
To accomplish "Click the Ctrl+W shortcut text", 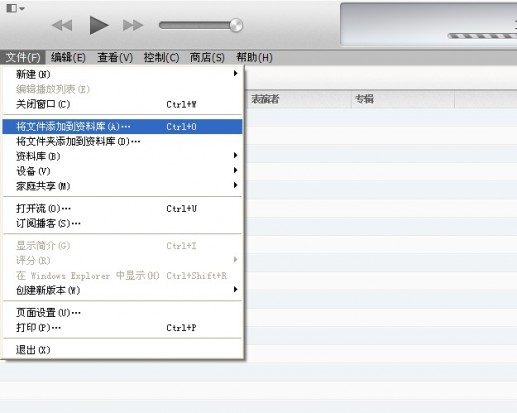I will [181, 104].
